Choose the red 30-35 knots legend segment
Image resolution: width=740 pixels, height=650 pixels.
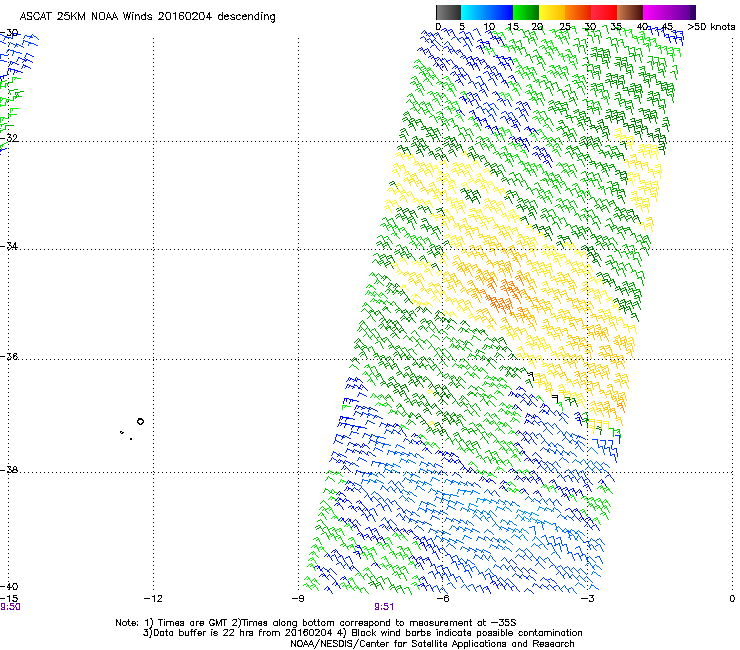tap(604, 12)
